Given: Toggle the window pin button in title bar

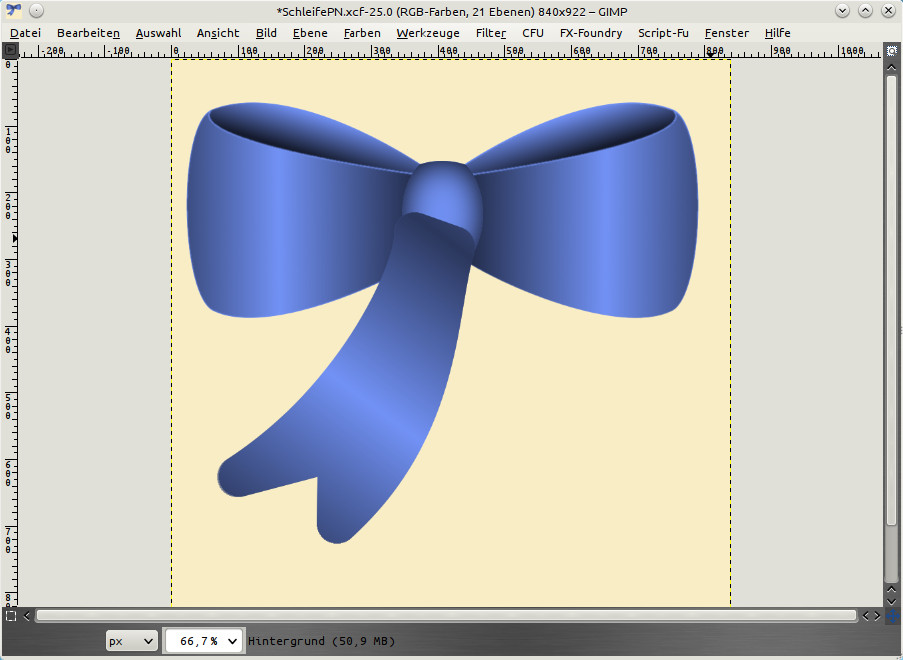Looking at the screenshot, I should (36, 10).
